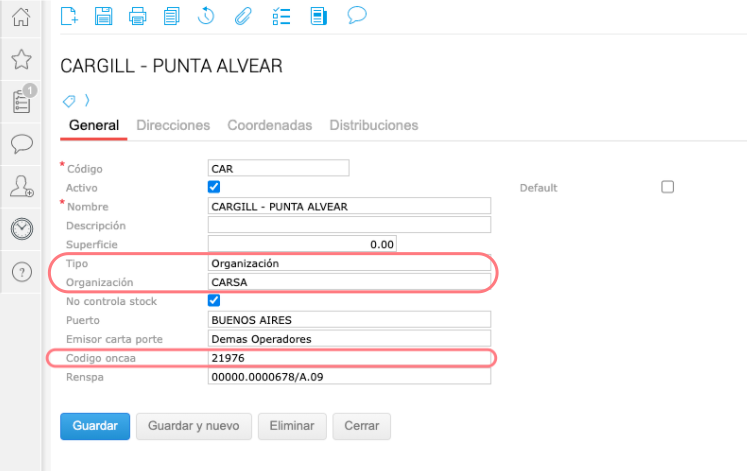Go to Home in the sidebar
This screenshot has width=747, height=471.
point(21,17)
